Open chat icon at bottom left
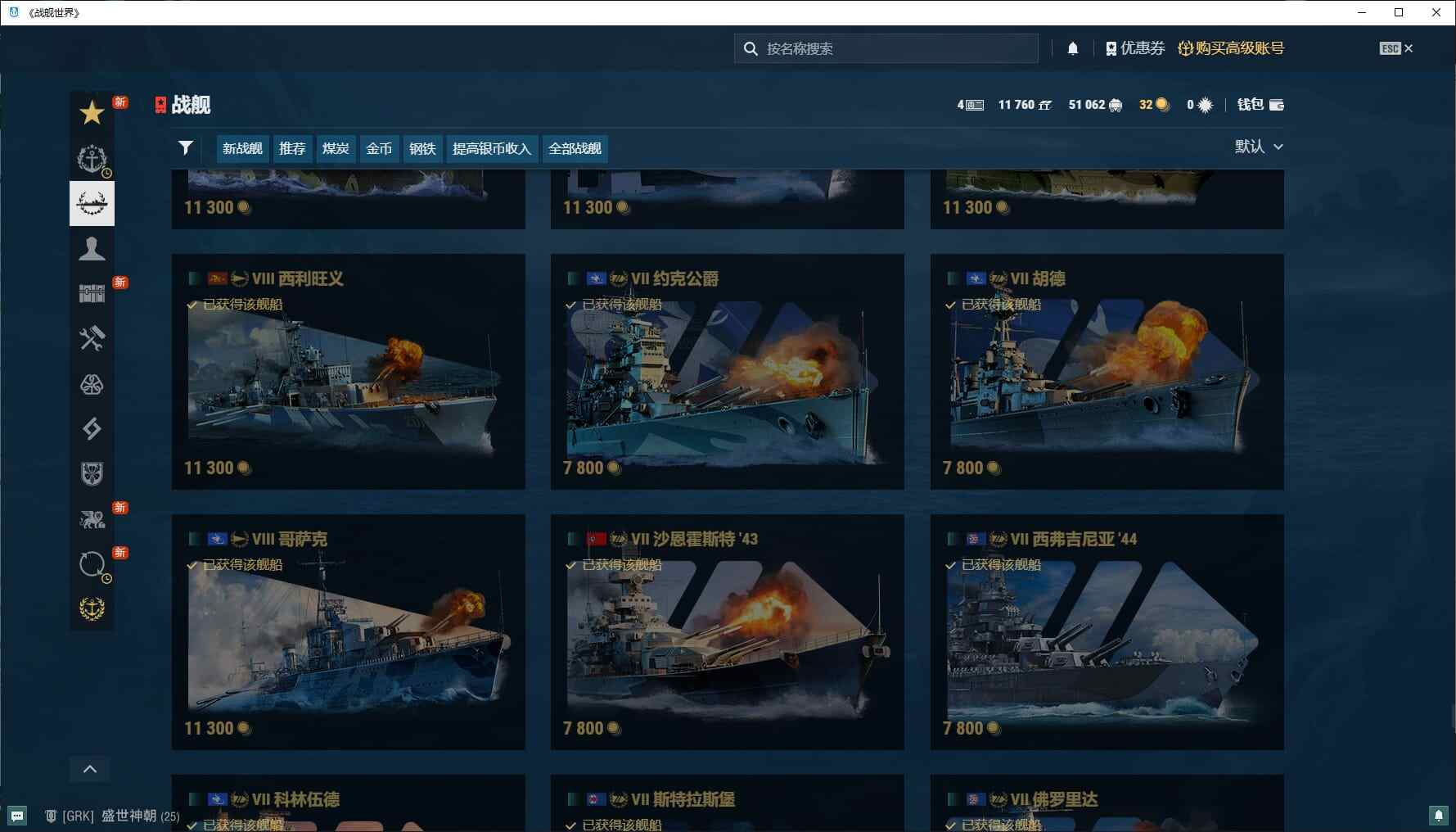 coord(17,816)
